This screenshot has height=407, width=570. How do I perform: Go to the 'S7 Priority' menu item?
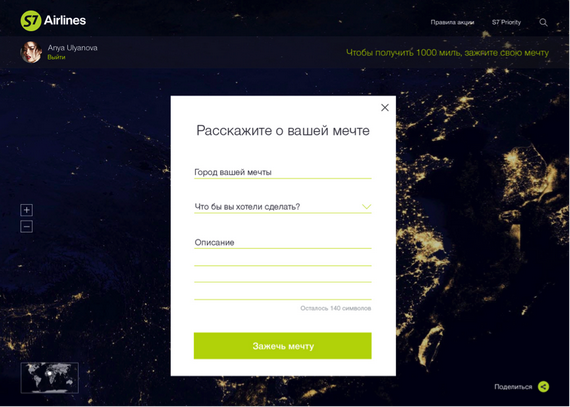tap(506, 23)
